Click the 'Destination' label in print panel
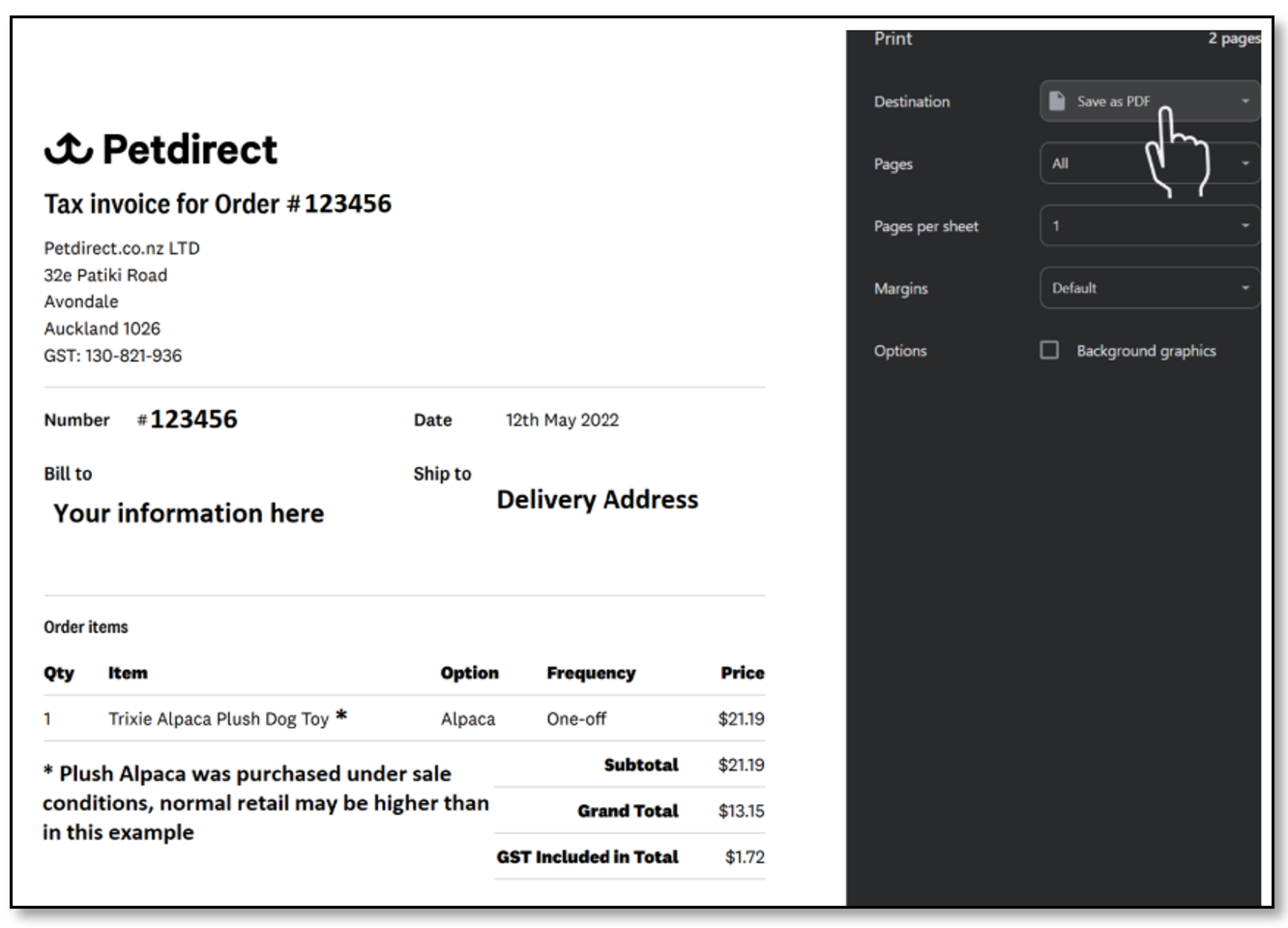The width and height of the screenshot is (1288, 928). pyautogui.click(x=912, y=101)
